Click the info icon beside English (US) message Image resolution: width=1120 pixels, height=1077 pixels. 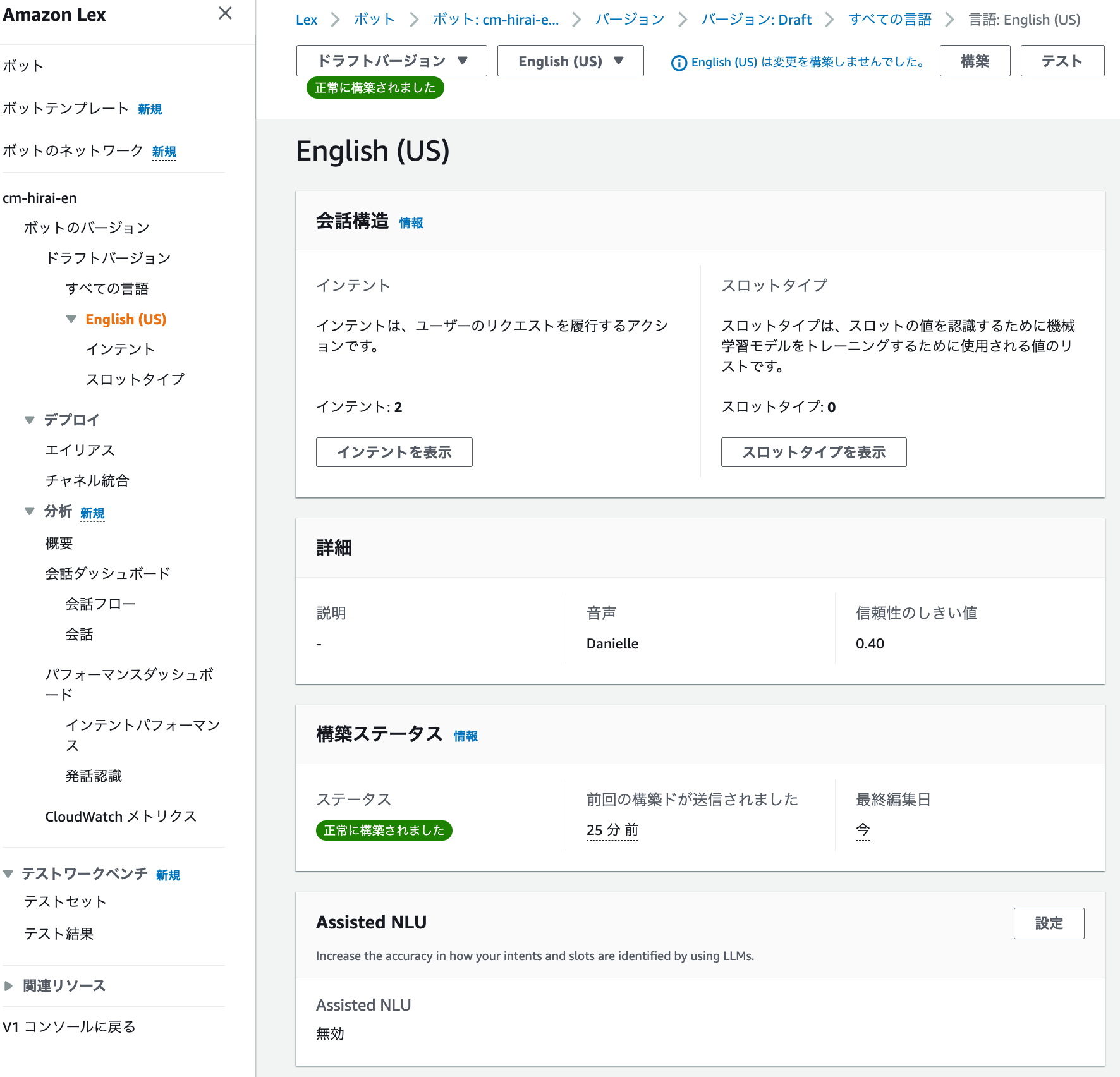pyautogui.click(x=679, y=63)
